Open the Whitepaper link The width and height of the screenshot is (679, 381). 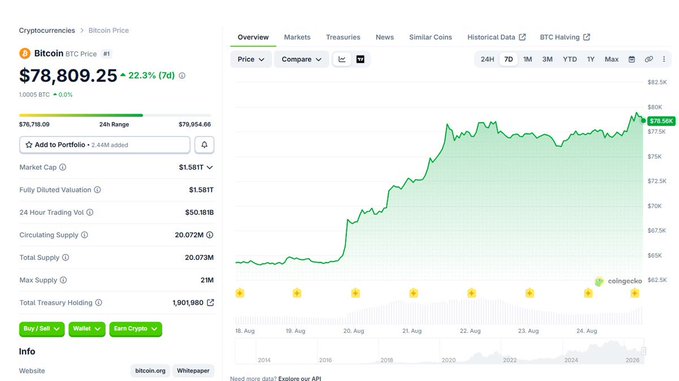pyautogui.click(x=193, y=371)
